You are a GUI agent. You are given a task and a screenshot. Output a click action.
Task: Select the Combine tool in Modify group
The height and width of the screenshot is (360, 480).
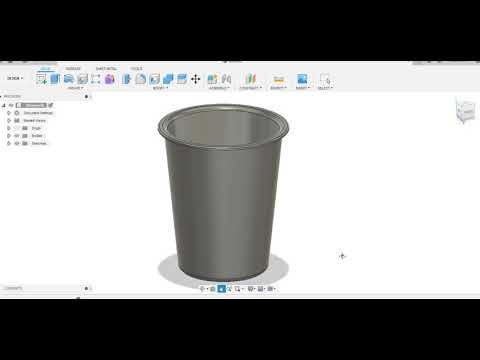tap(168, 79)
